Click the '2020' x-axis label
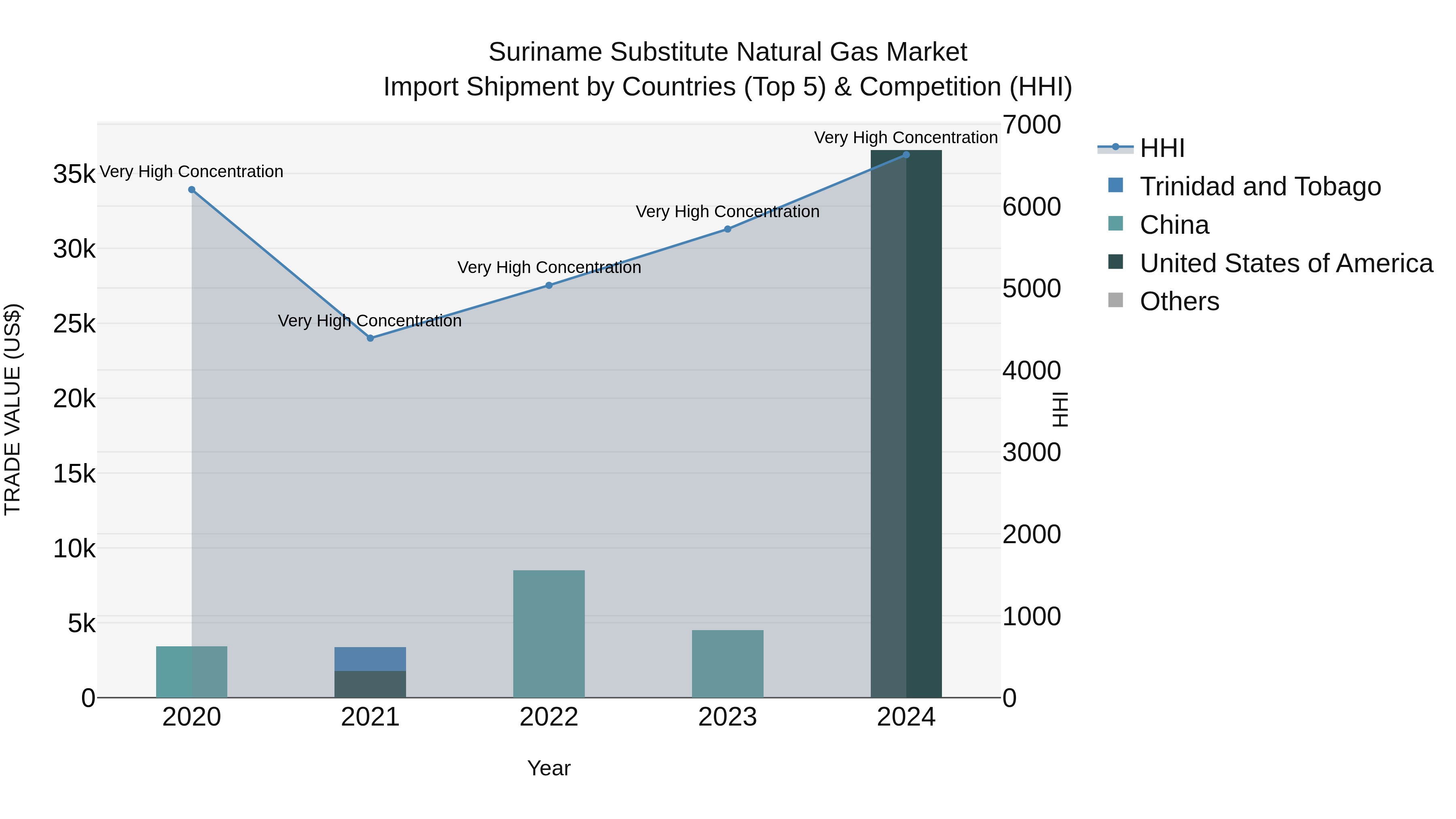 [x=192, y=717]
